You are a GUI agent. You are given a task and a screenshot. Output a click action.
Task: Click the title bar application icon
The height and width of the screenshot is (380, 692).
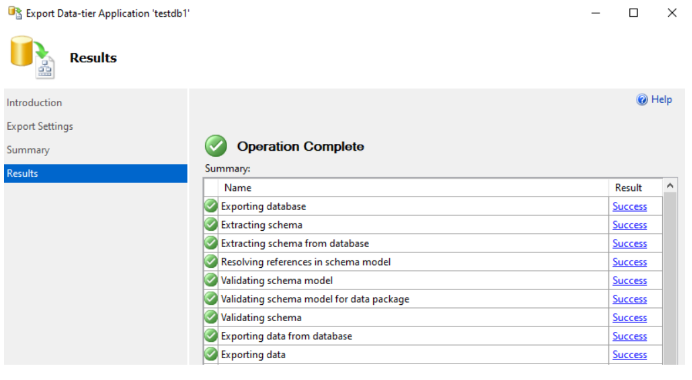point(15,13)
